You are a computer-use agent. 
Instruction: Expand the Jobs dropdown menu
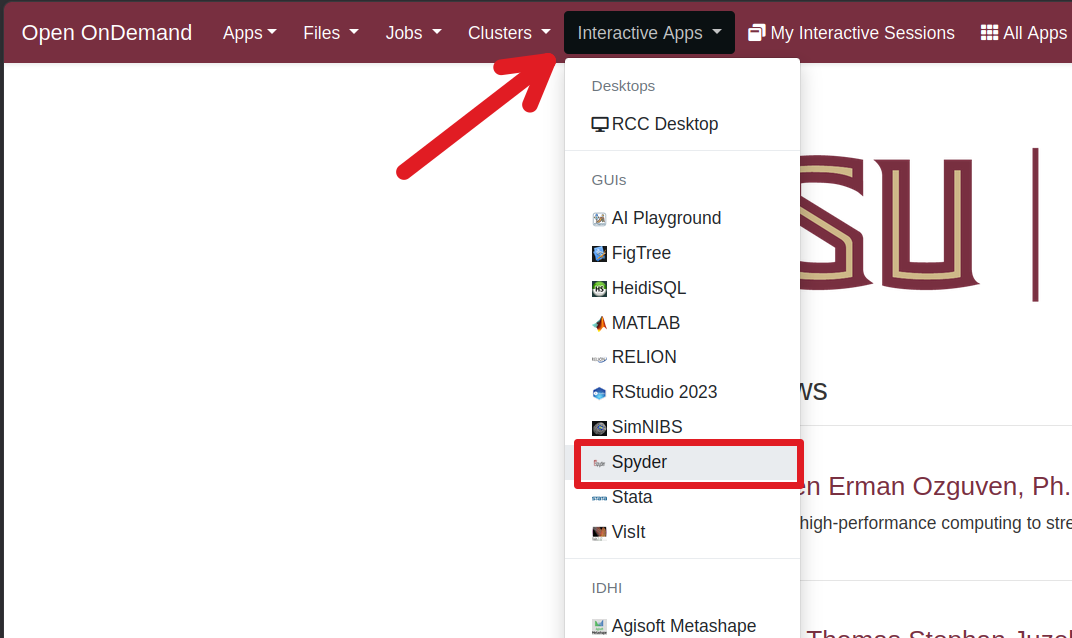point(414,33)
